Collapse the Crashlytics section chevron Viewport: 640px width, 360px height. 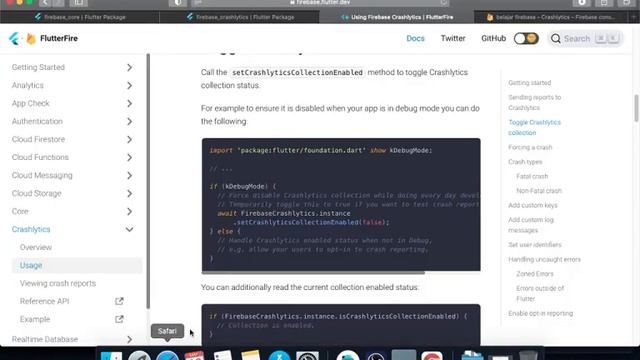pos(129,229)
